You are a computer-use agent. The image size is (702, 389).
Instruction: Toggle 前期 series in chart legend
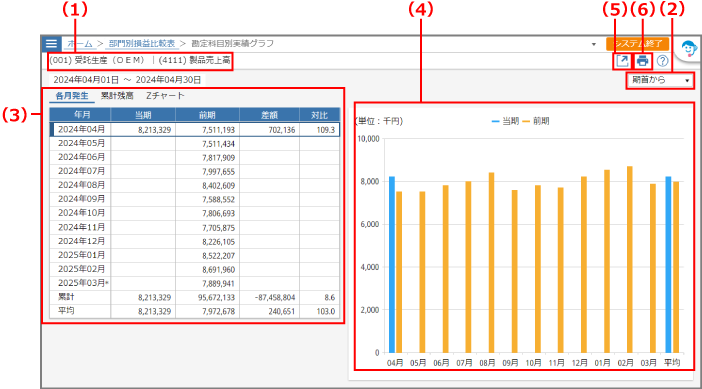pos(536,121)
